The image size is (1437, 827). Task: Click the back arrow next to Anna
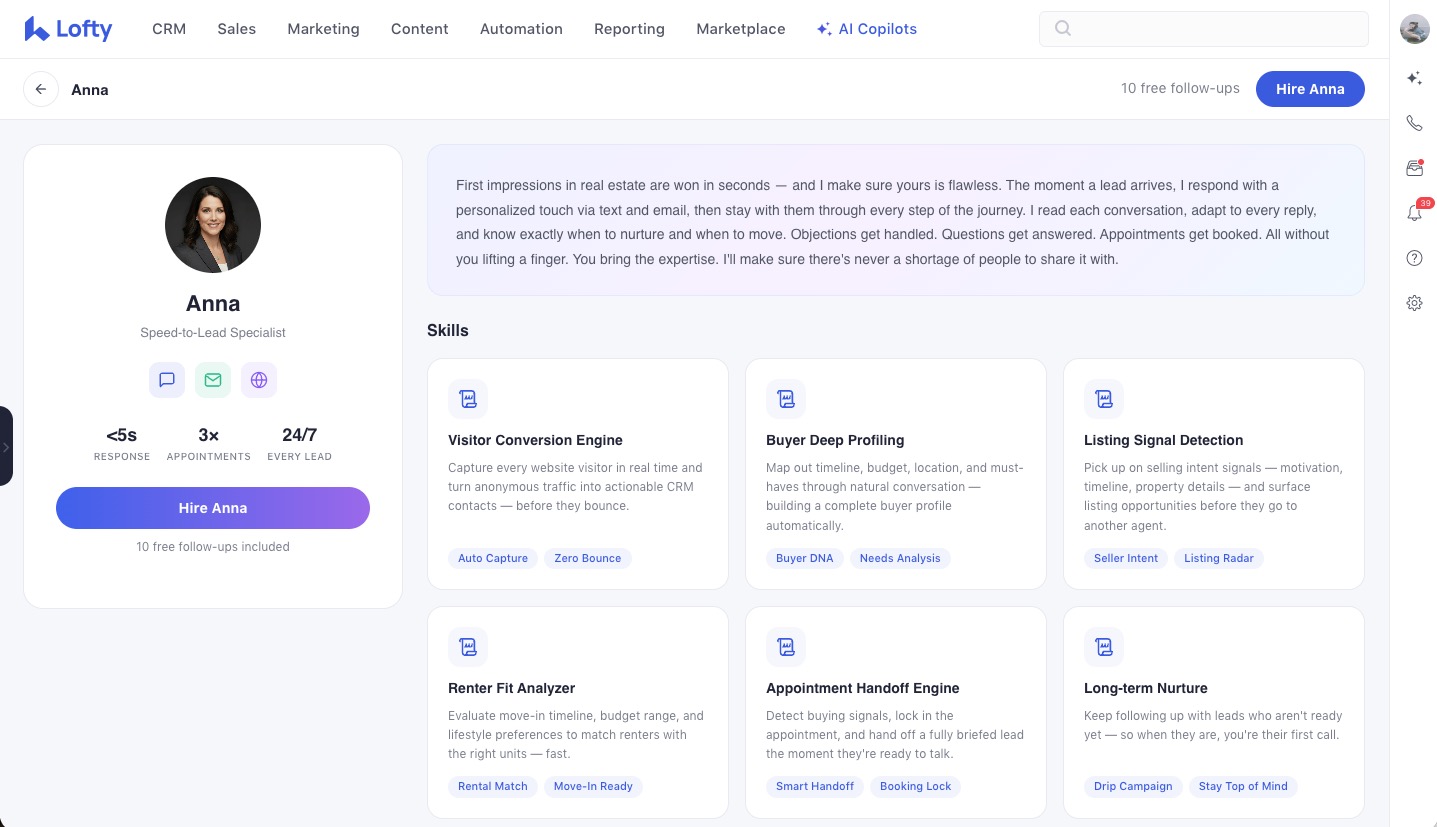point(41,89)
